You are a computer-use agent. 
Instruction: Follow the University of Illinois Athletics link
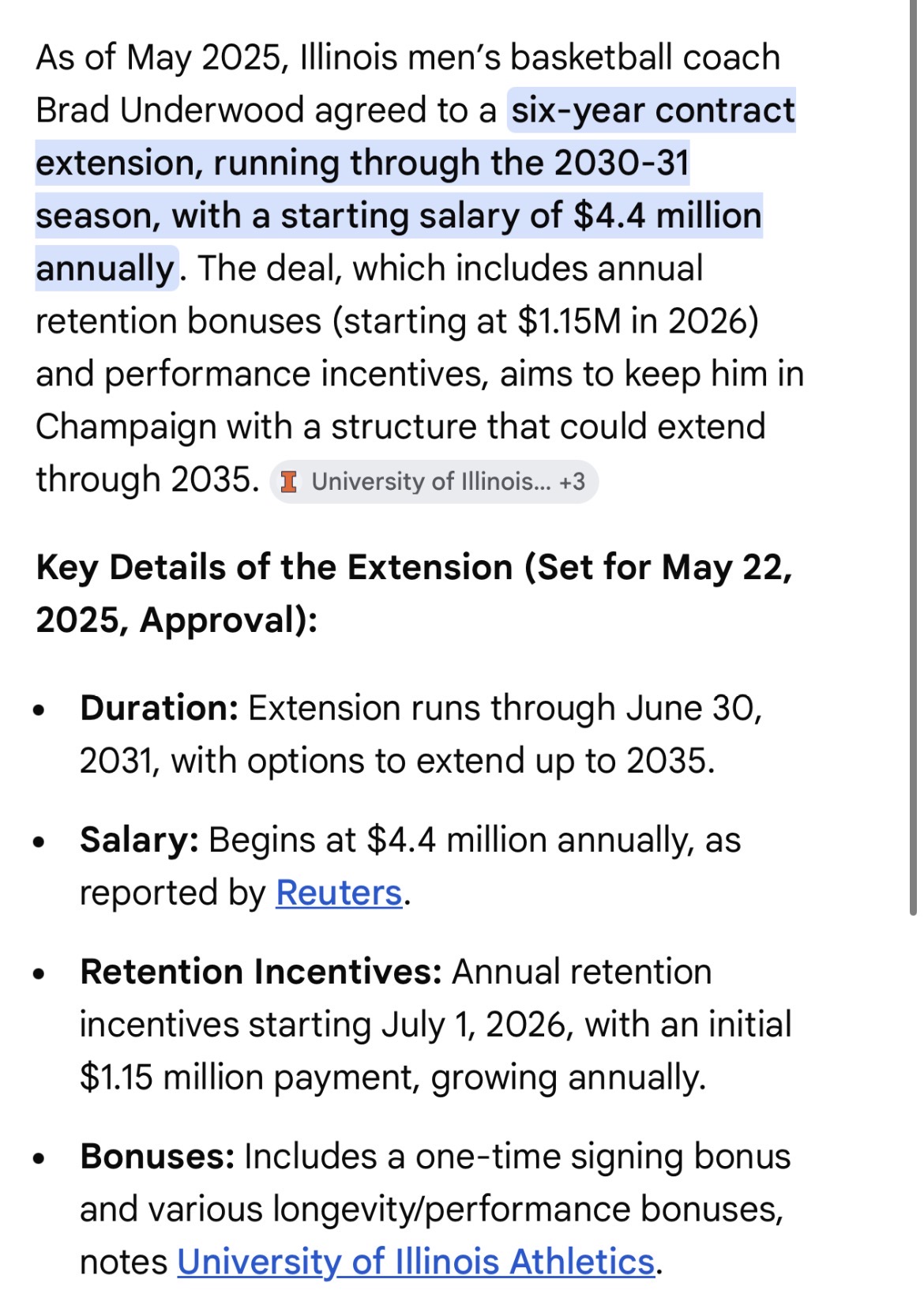coord(416,1262)
